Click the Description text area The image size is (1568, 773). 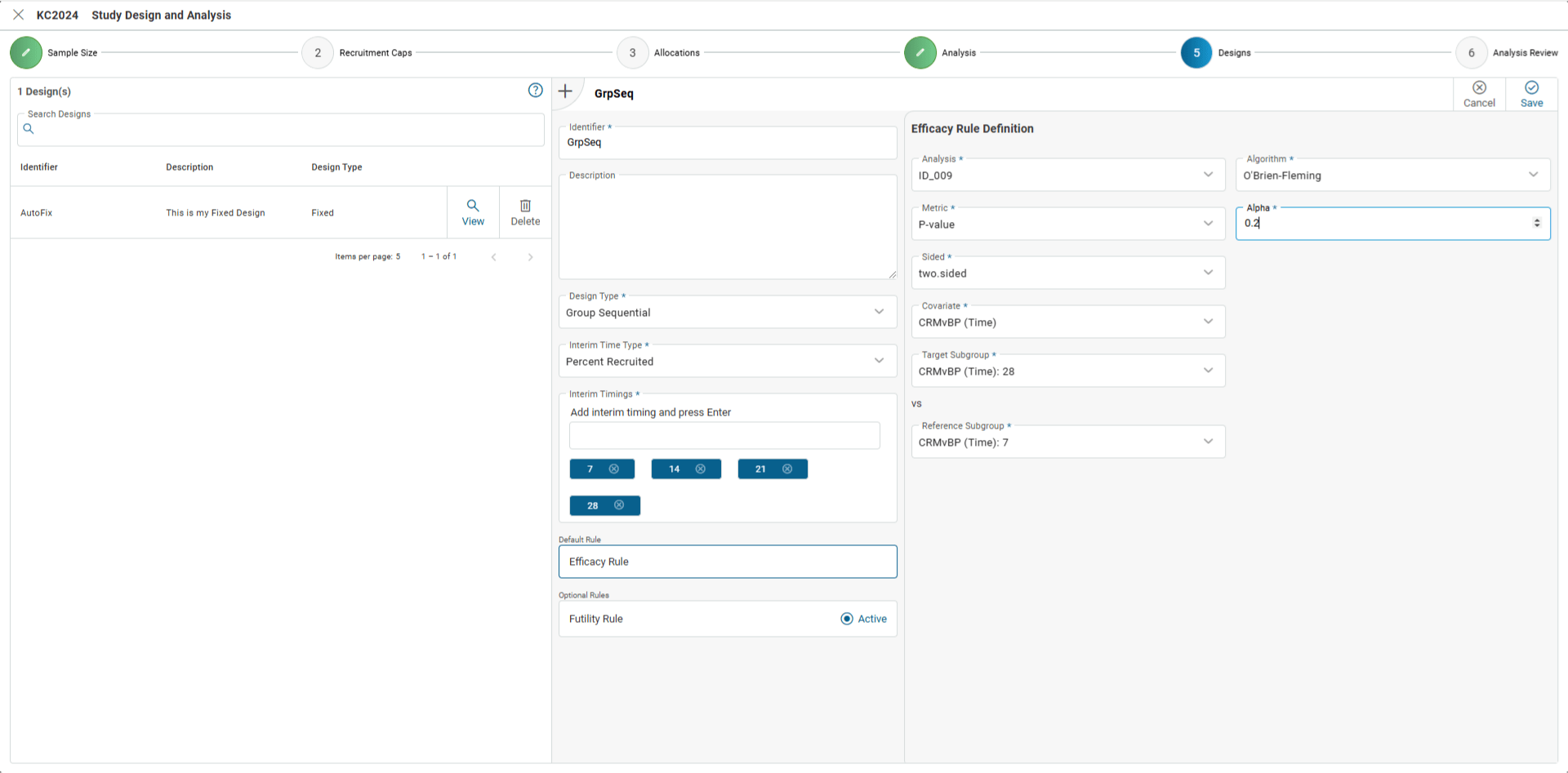pos(728,227)
